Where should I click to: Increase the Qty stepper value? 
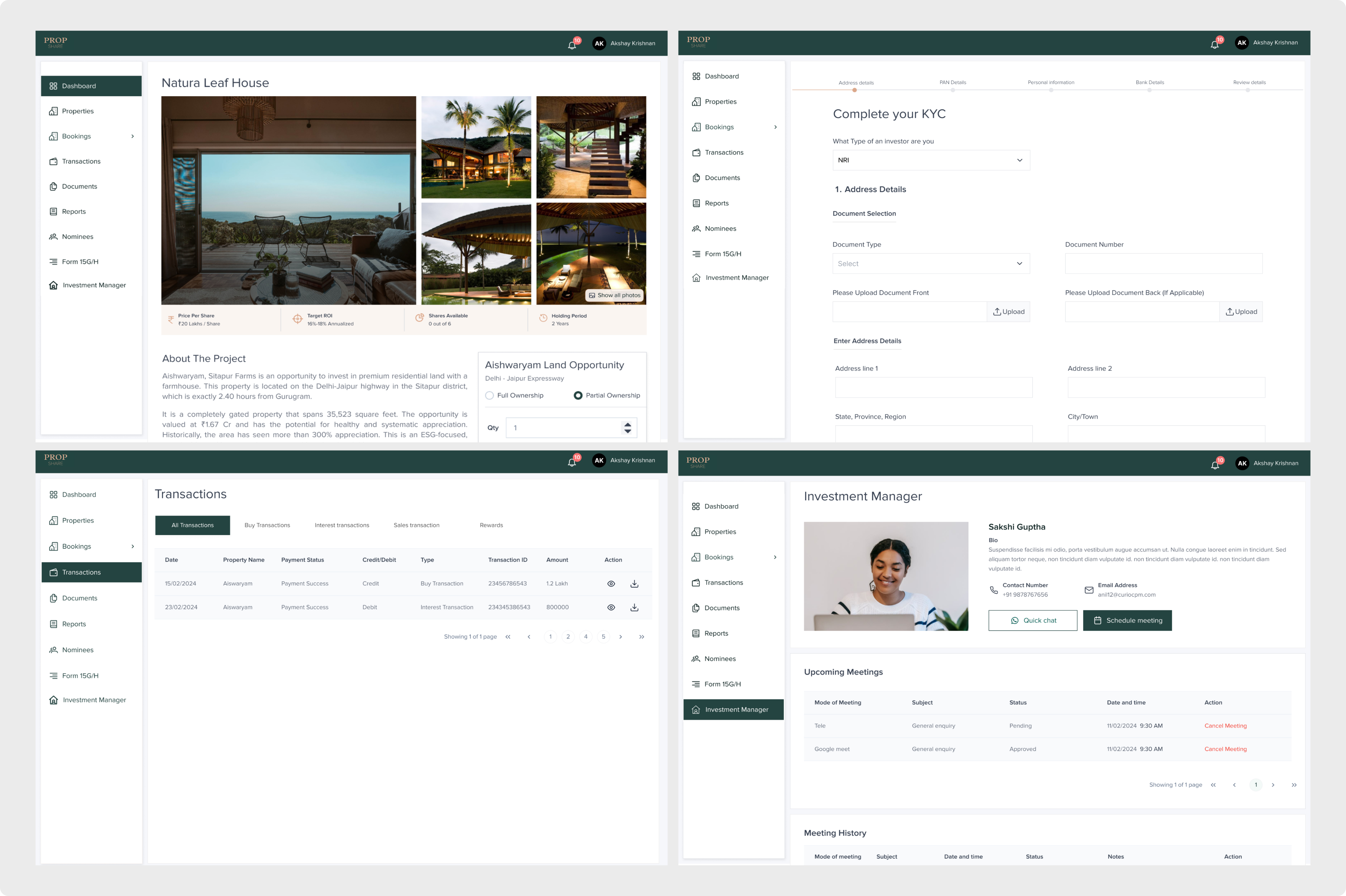coord(628,424)
